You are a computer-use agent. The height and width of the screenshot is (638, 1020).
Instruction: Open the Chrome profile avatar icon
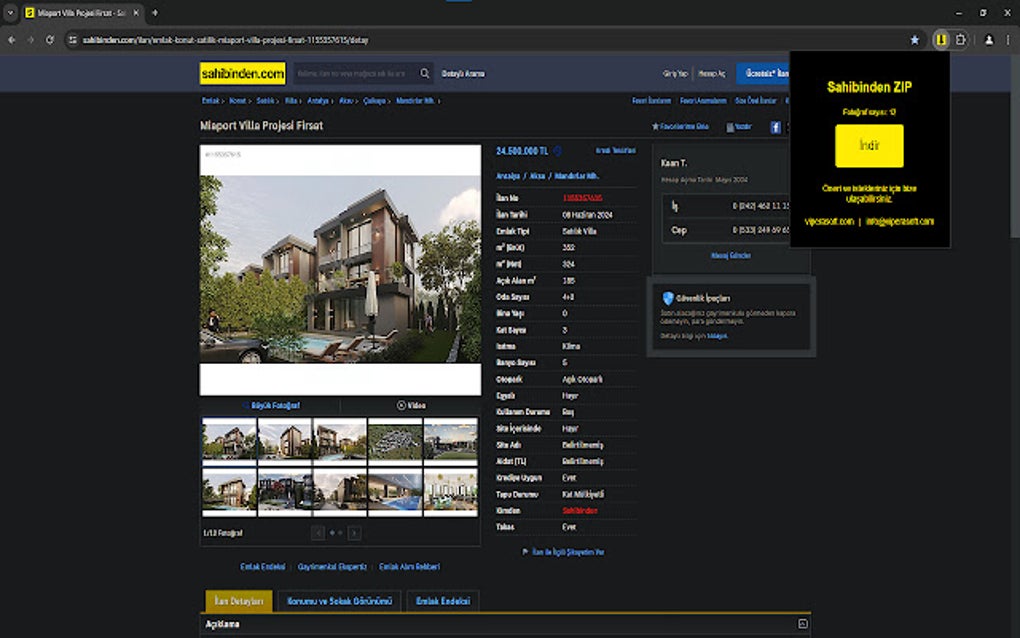tap(989, 40)
